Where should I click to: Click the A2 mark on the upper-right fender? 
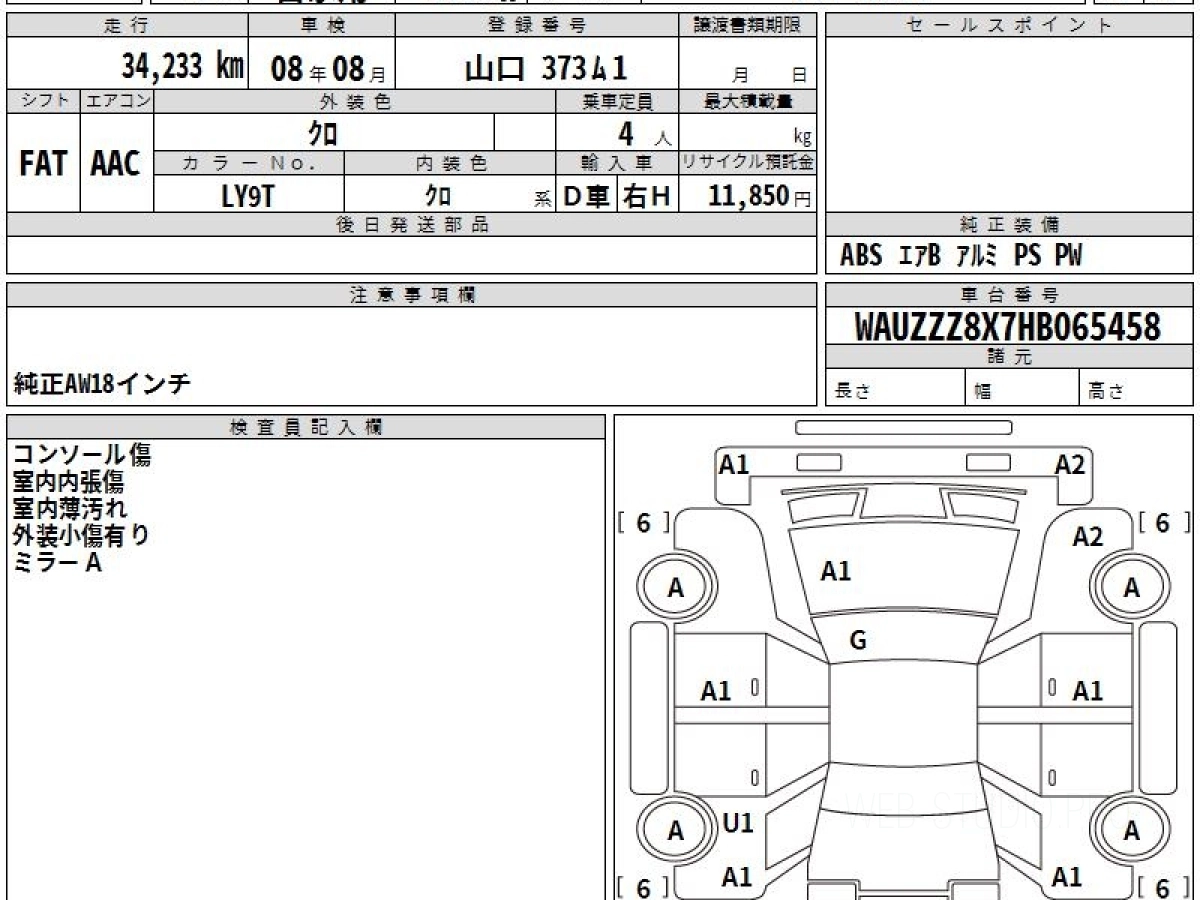(1088, 537)
